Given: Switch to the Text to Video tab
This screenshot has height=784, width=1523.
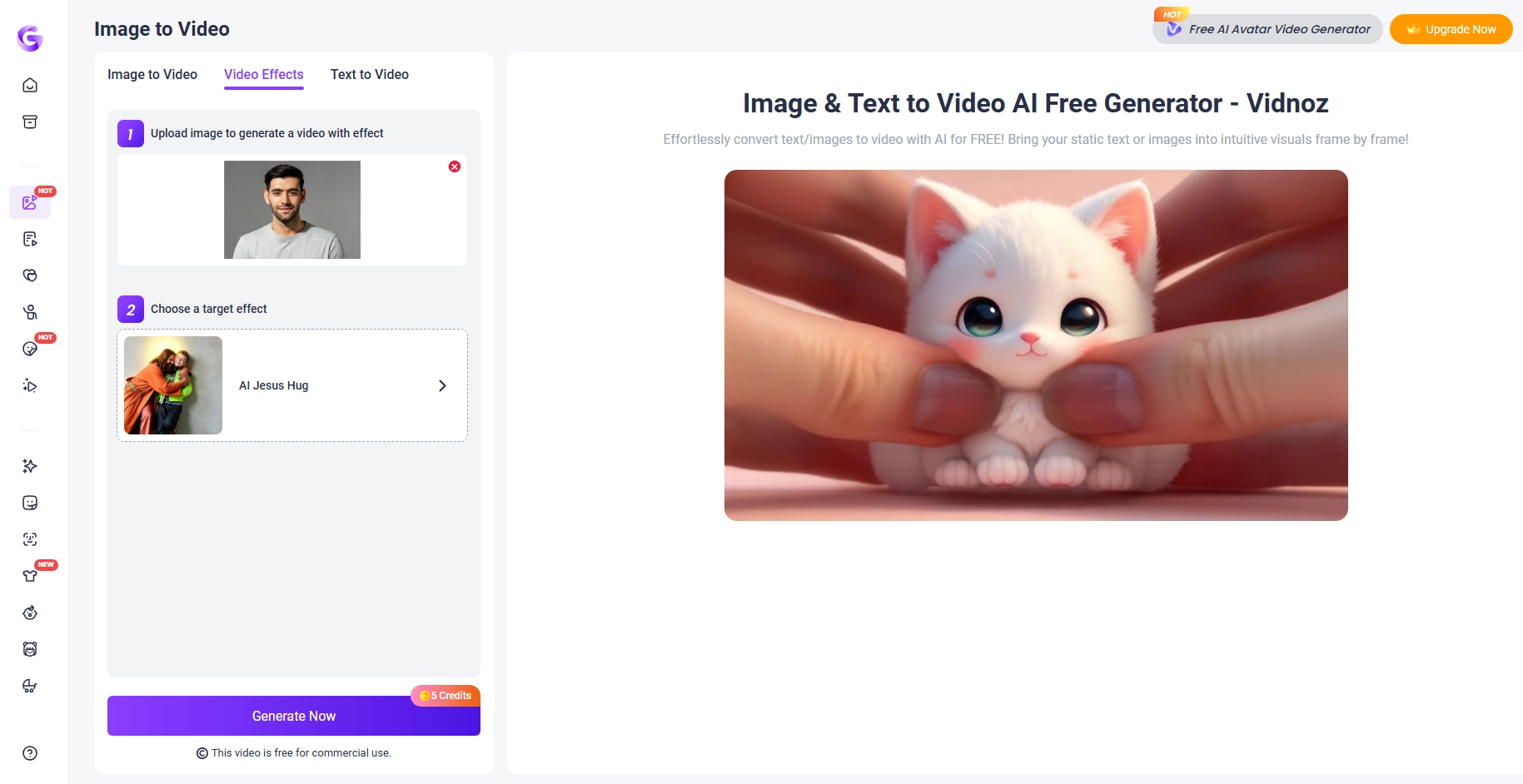Looking at the screenshot, I should point(369,74).
